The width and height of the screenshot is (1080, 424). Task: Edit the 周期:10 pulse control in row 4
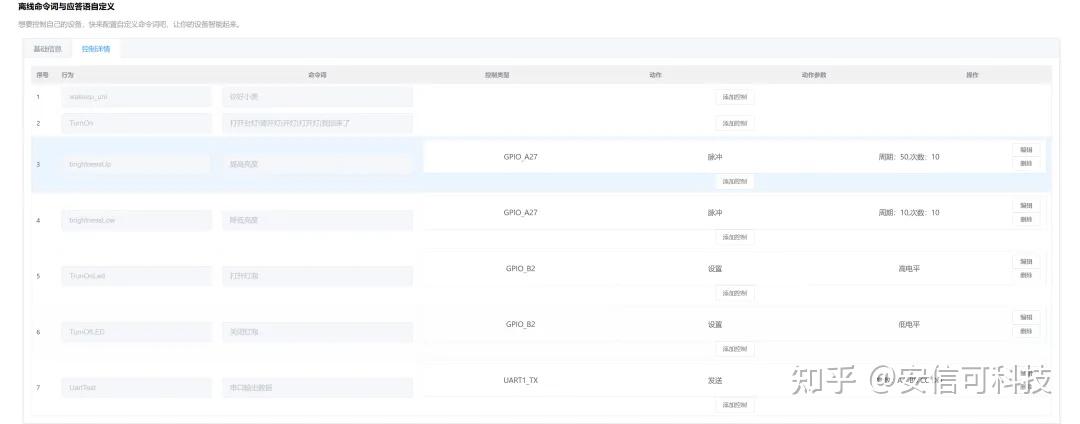coord(1026,205)
